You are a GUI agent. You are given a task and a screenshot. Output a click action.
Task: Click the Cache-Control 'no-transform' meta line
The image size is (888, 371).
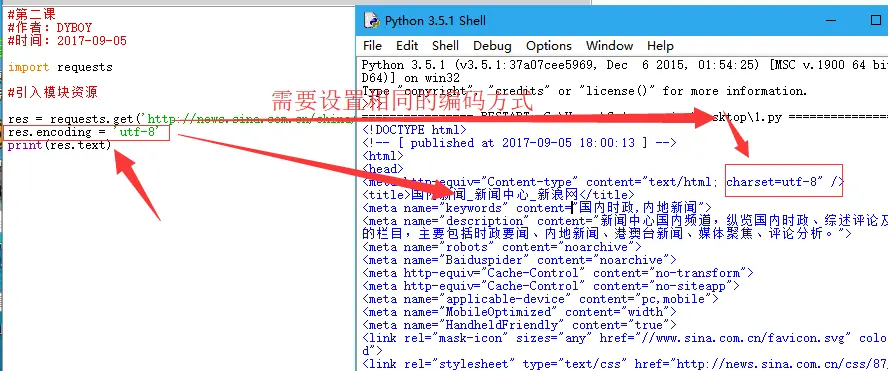(x=558, y=273)
